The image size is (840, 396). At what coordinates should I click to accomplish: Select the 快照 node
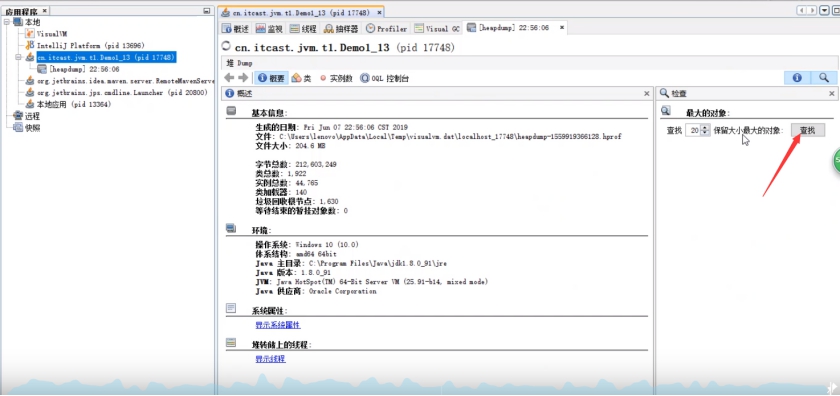click(x=32, y=128)
